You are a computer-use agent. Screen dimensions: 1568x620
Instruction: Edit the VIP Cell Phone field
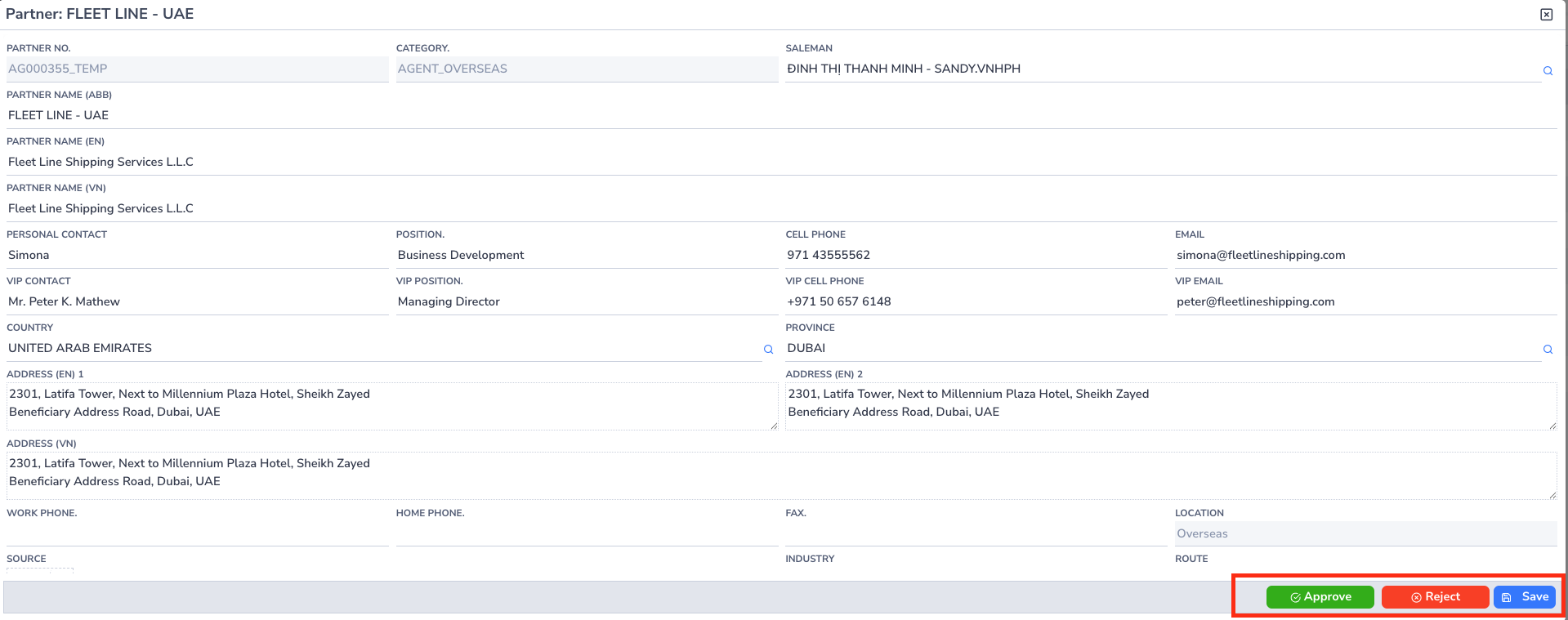click(975, 301)
